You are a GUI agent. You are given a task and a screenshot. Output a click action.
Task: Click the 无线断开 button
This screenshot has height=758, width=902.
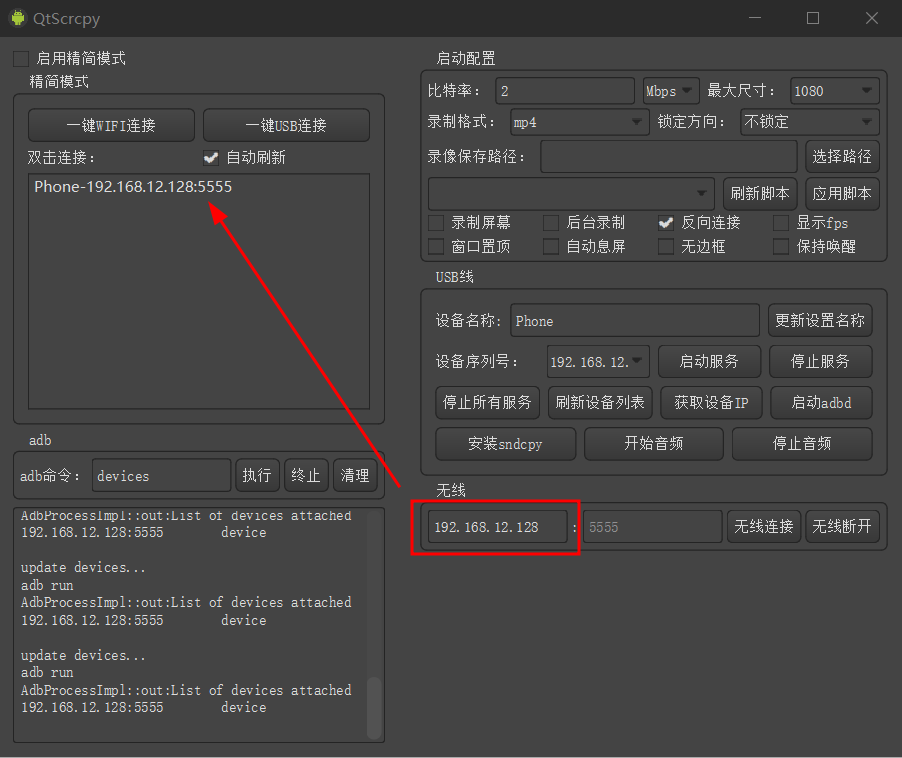pyautogui.click(x=842, y=527)
